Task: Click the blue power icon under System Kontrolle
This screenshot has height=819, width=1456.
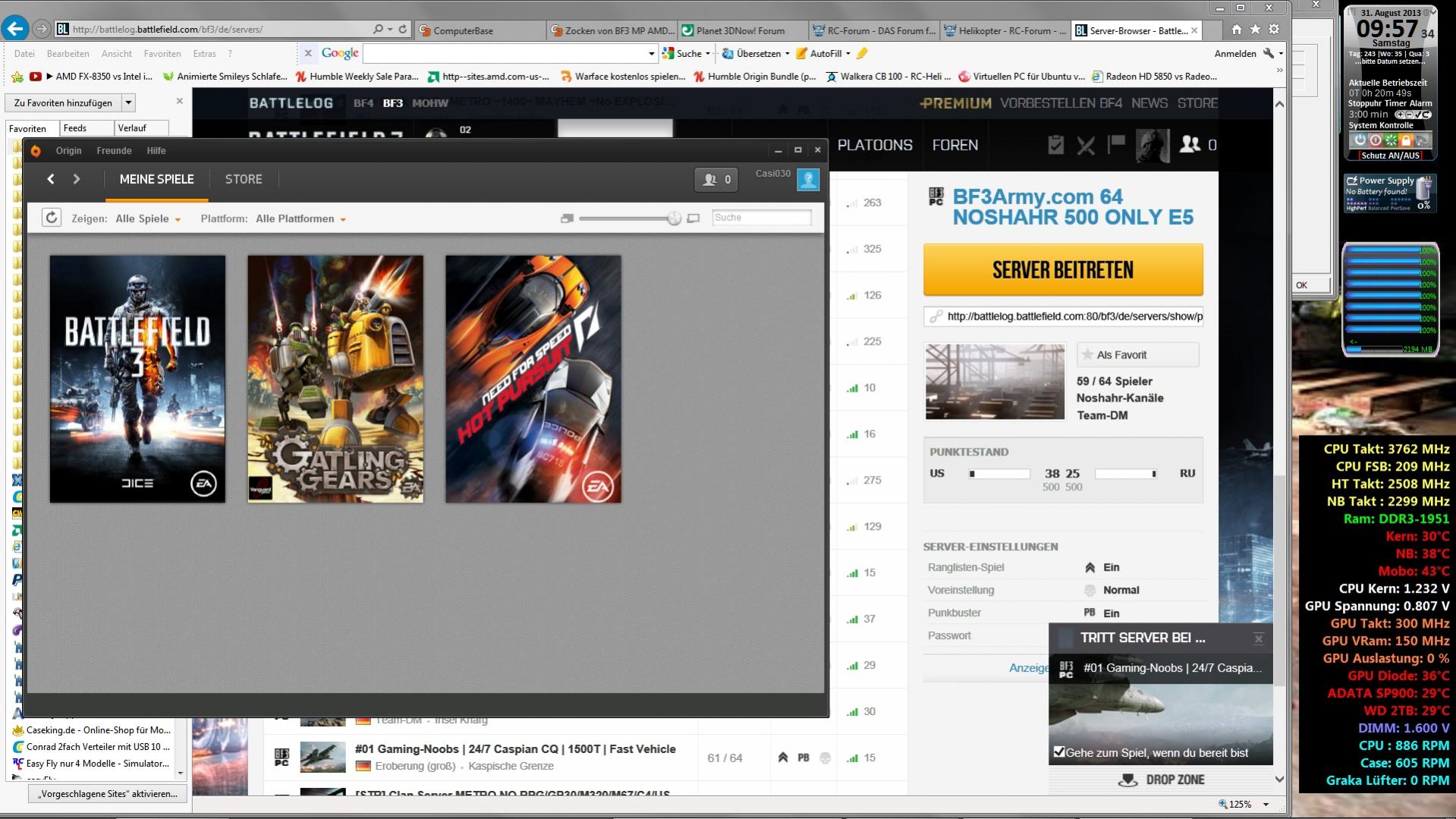Action: pos(1359,140)
